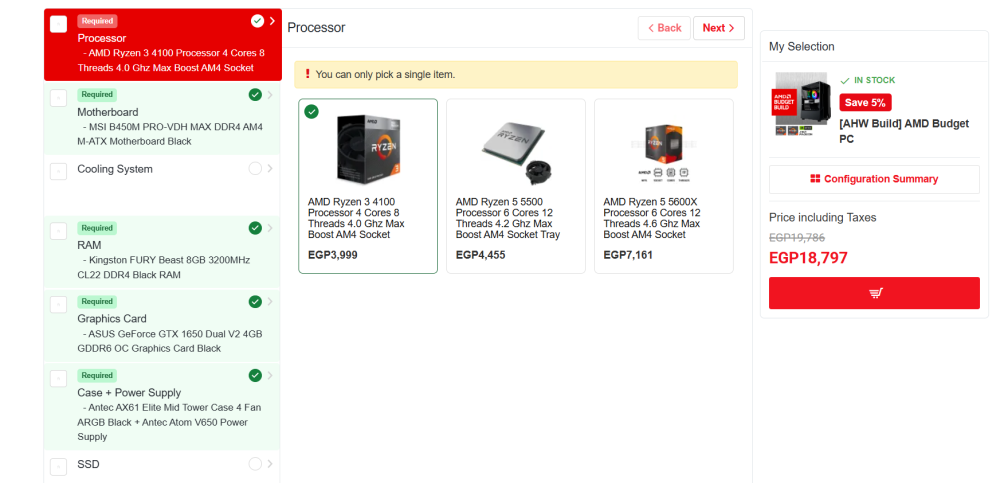Image resolution: width=1000 pixels, height=483 pixels.
Task: Expand the Graphics Card section chevron
Action: point(270,301)
